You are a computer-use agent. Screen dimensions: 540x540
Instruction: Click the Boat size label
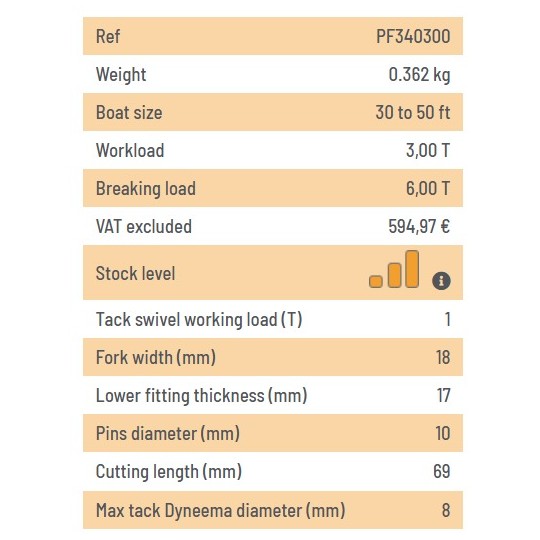(x=129, y=112)
